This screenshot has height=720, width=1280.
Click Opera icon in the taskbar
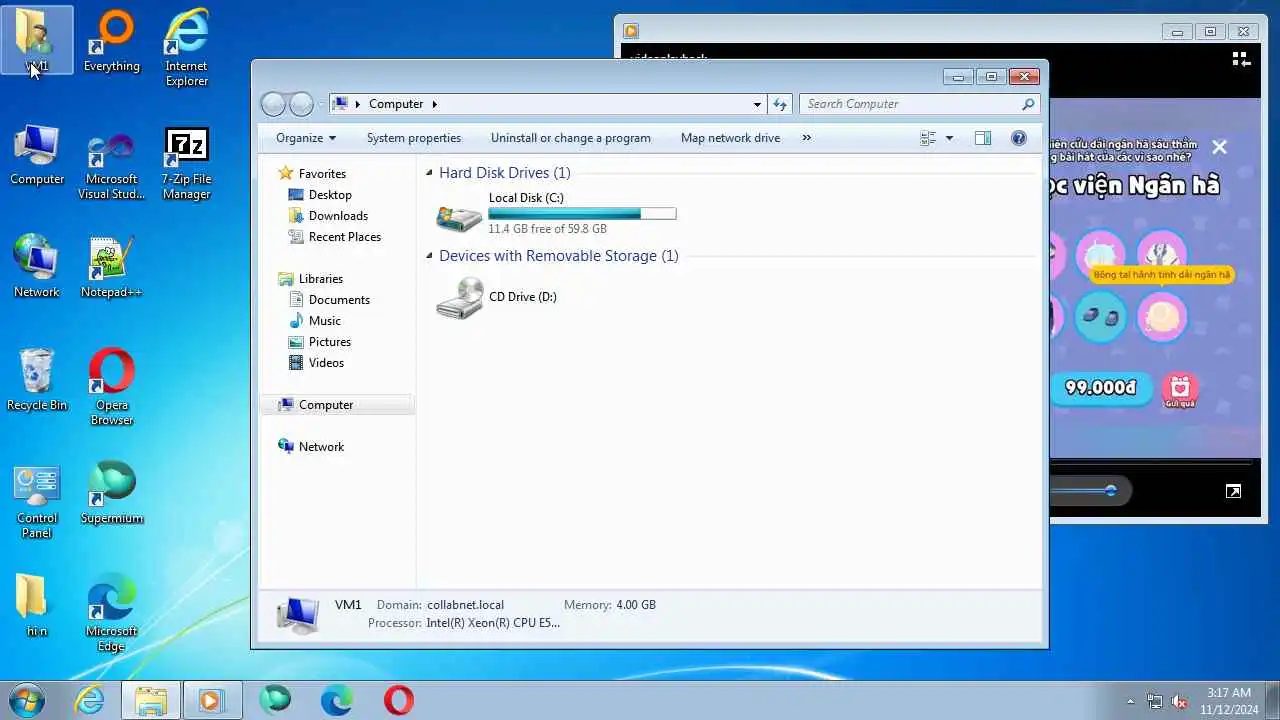click(399, 700)
